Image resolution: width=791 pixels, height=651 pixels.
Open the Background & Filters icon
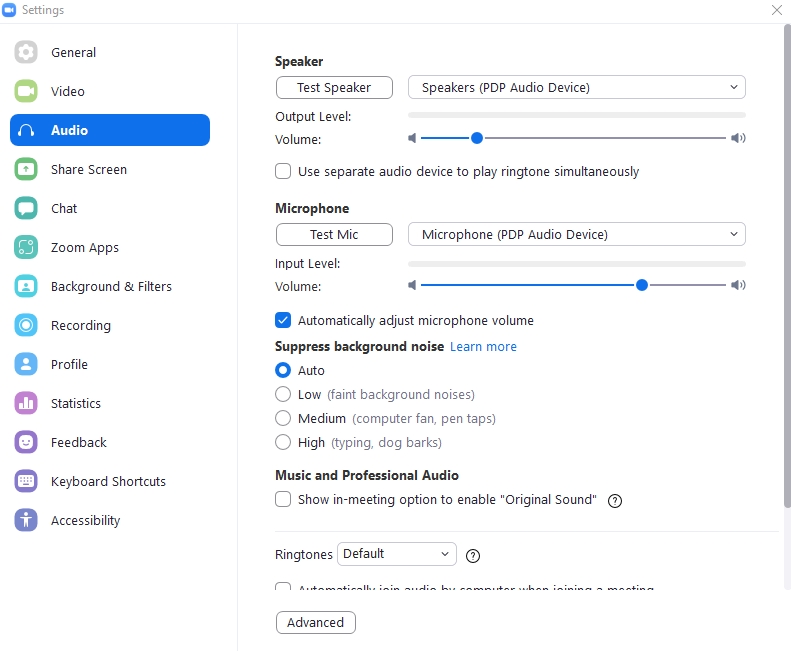coord(26,287)
